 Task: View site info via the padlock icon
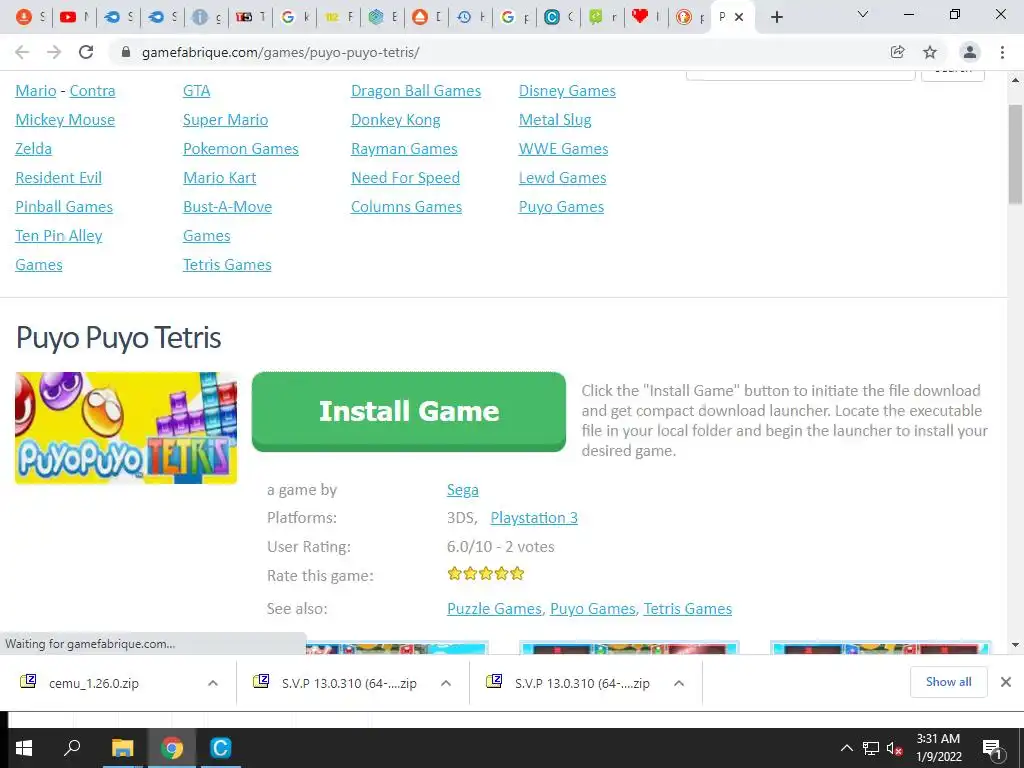pos(126,52)
